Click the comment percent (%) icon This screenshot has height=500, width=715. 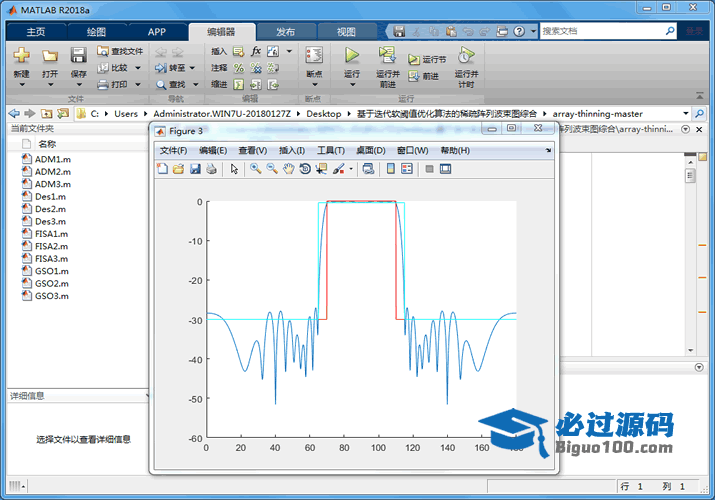[238, 68]
